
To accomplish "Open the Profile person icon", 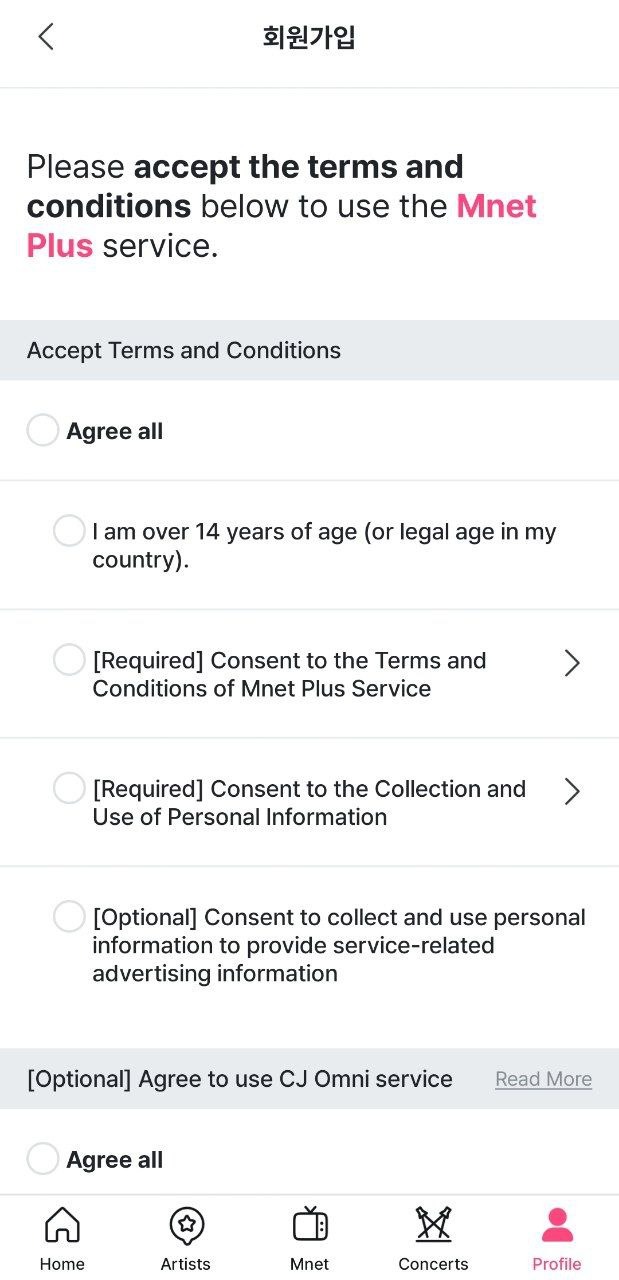I will pos(557,1224).
